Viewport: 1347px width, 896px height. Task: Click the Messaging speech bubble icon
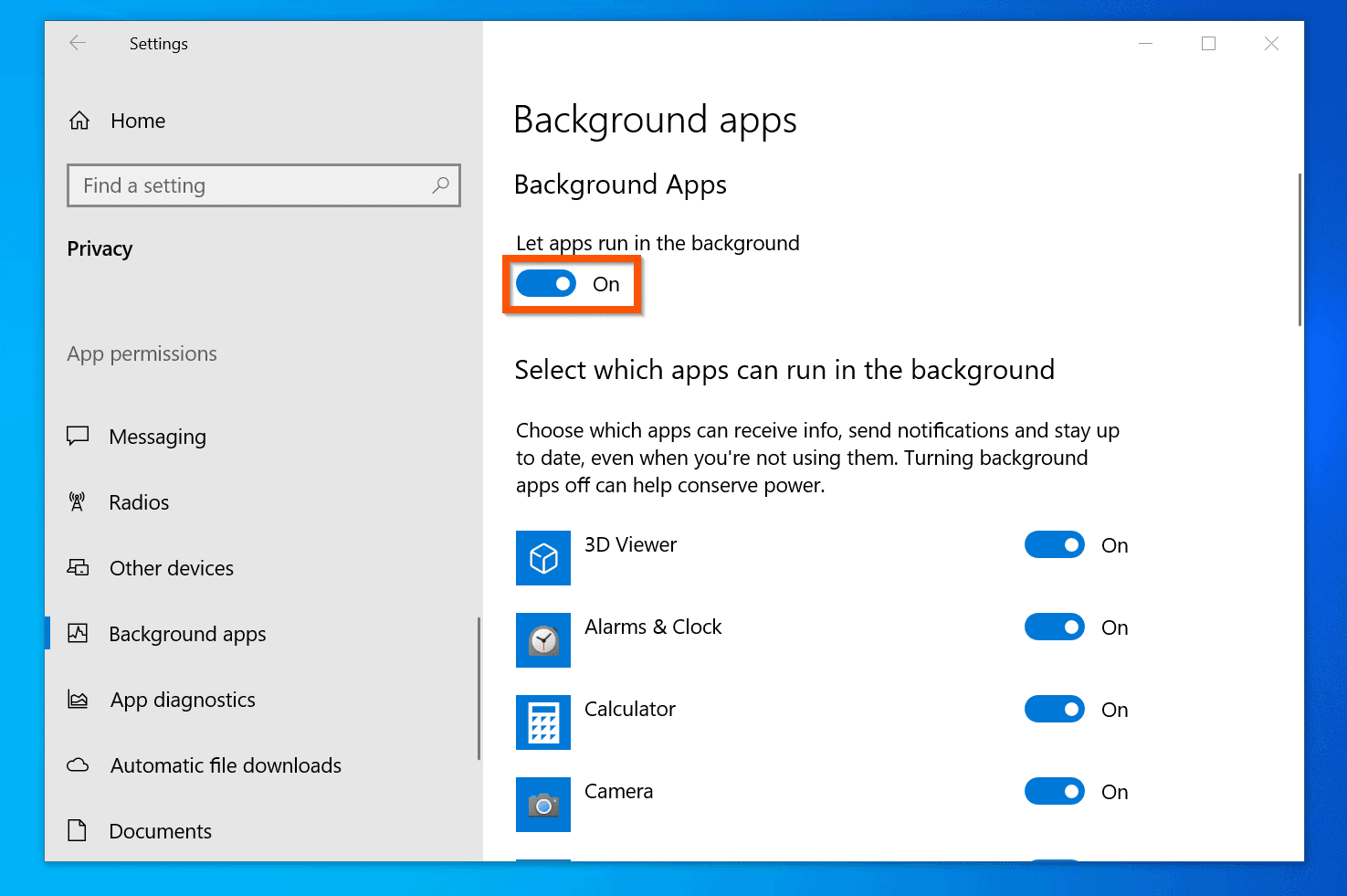click(x=79, y=436)
